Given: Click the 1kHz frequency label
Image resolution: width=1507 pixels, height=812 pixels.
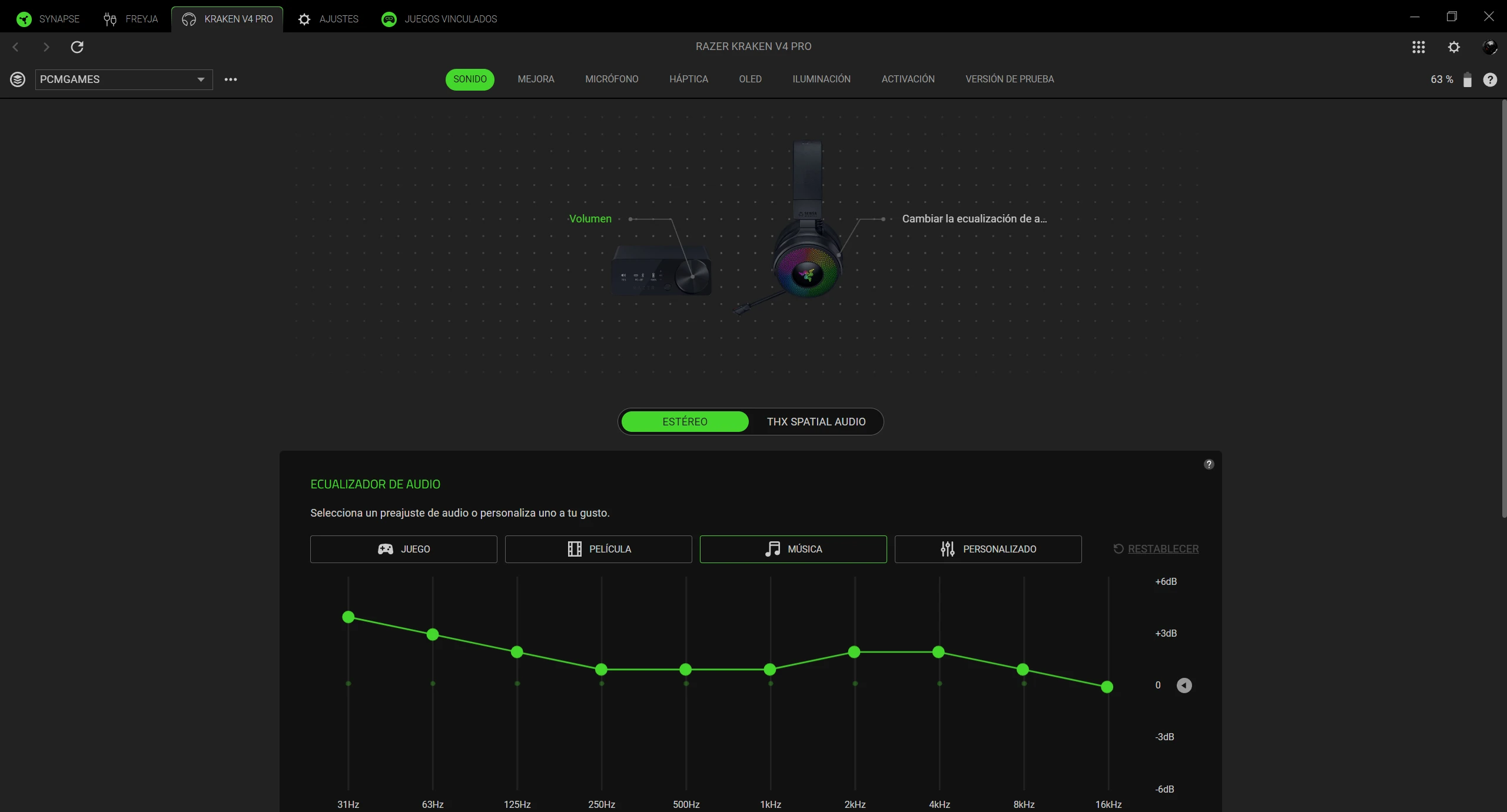Looking at the screenshot, I should click(x=771, y=804).
